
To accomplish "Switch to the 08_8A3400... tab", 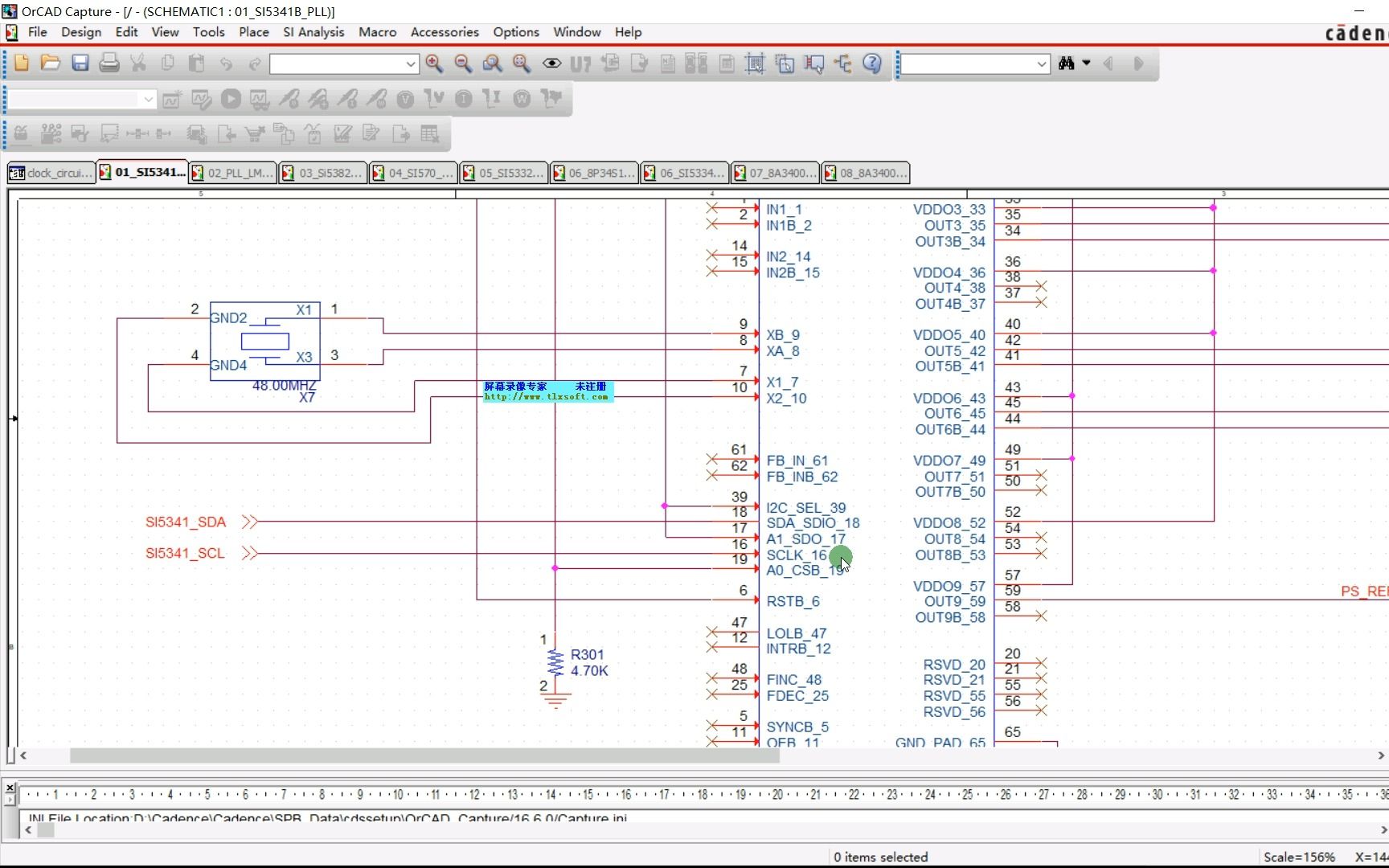I will pyautogui.click(x=866, y=173).
